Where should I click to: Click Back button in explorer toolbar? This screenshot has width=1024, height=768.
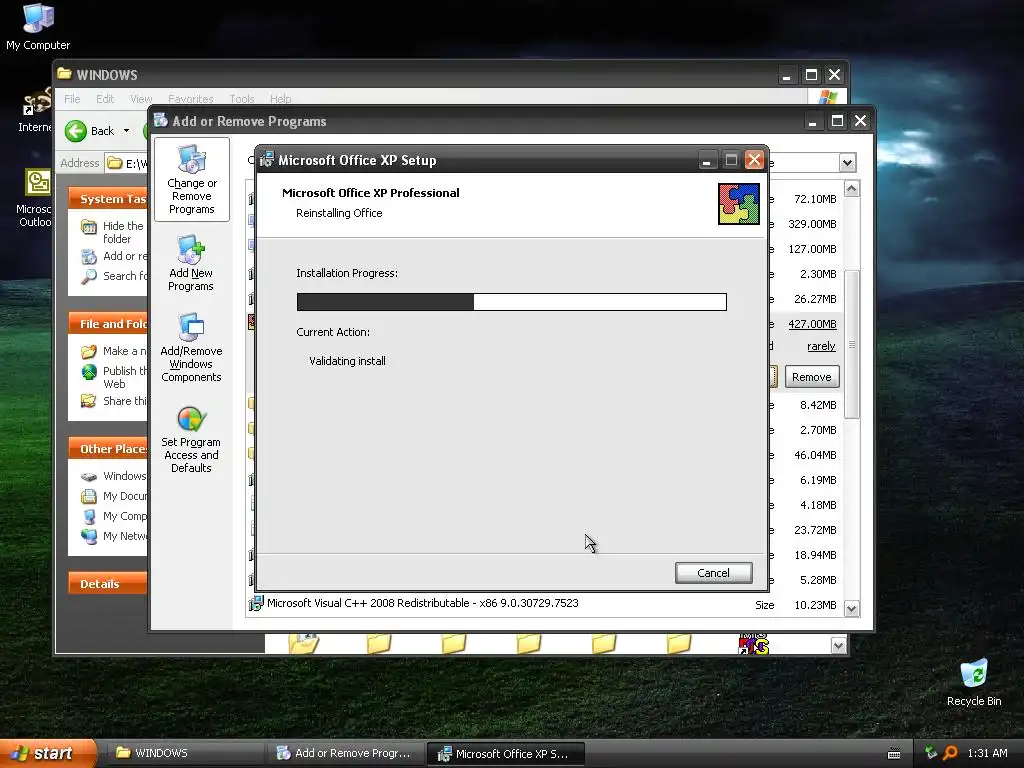90,131
